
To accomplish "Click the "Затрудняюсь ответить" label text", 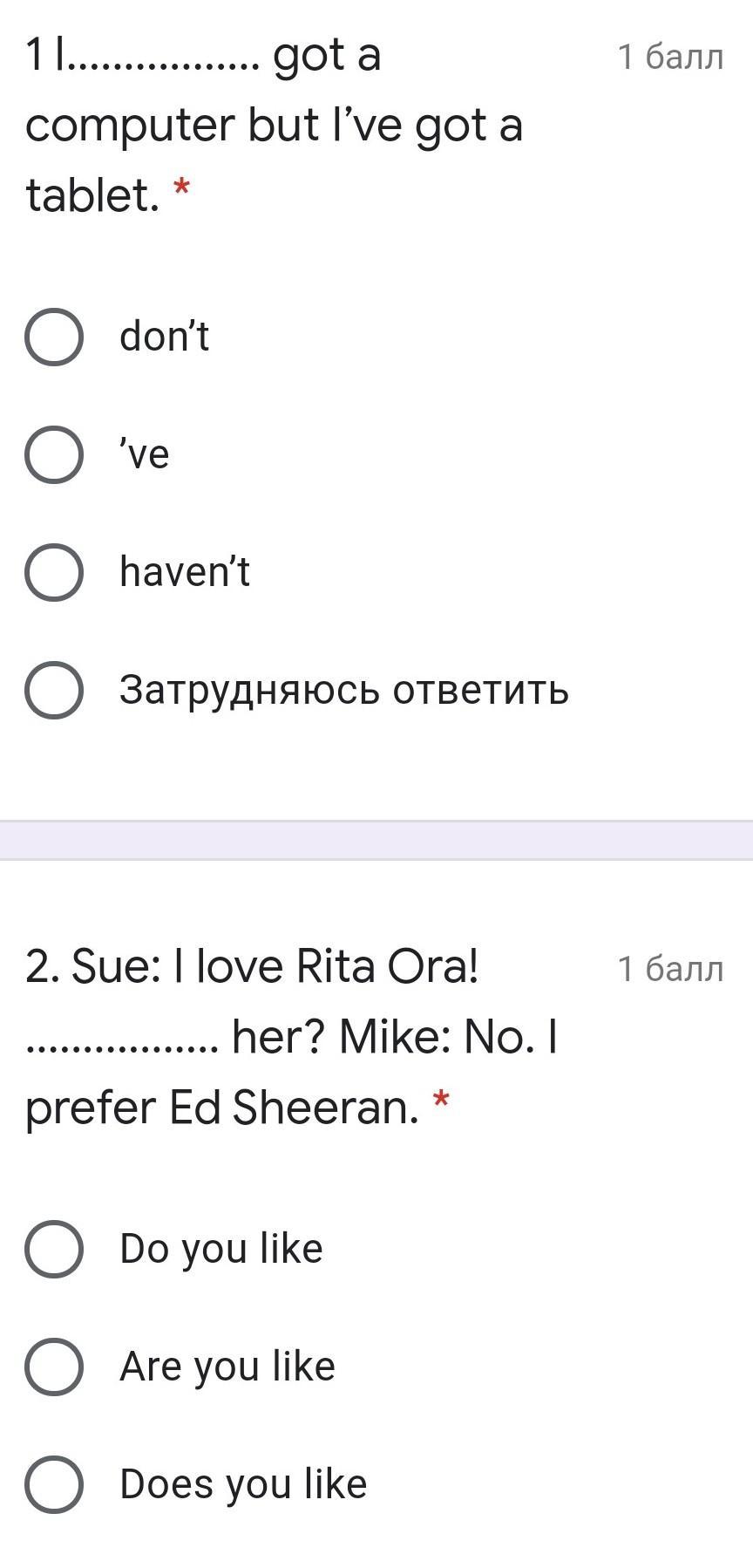I will pyautogui.click(x=344, y=690).
